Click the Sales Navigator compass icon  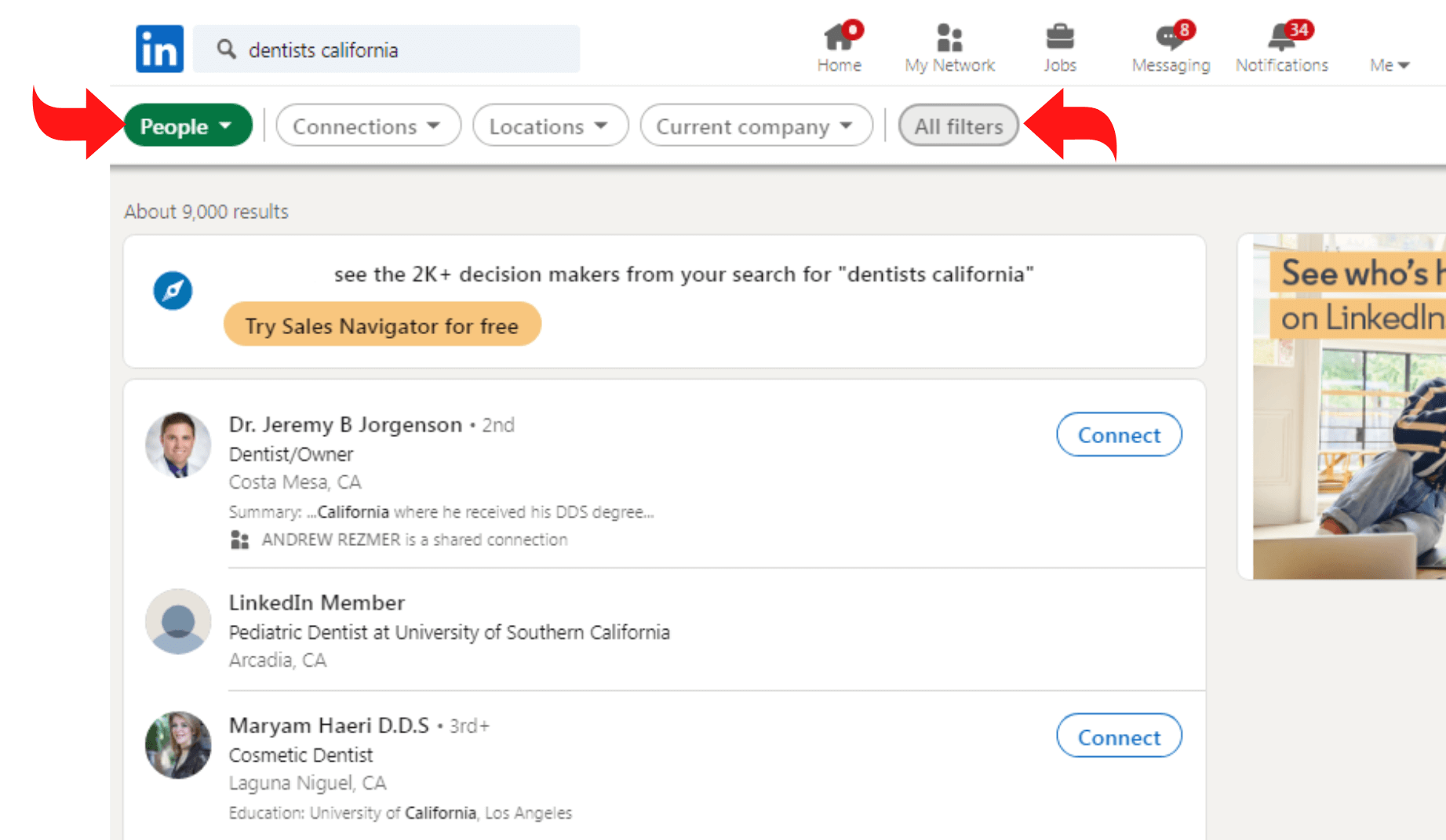click(173, 291)
